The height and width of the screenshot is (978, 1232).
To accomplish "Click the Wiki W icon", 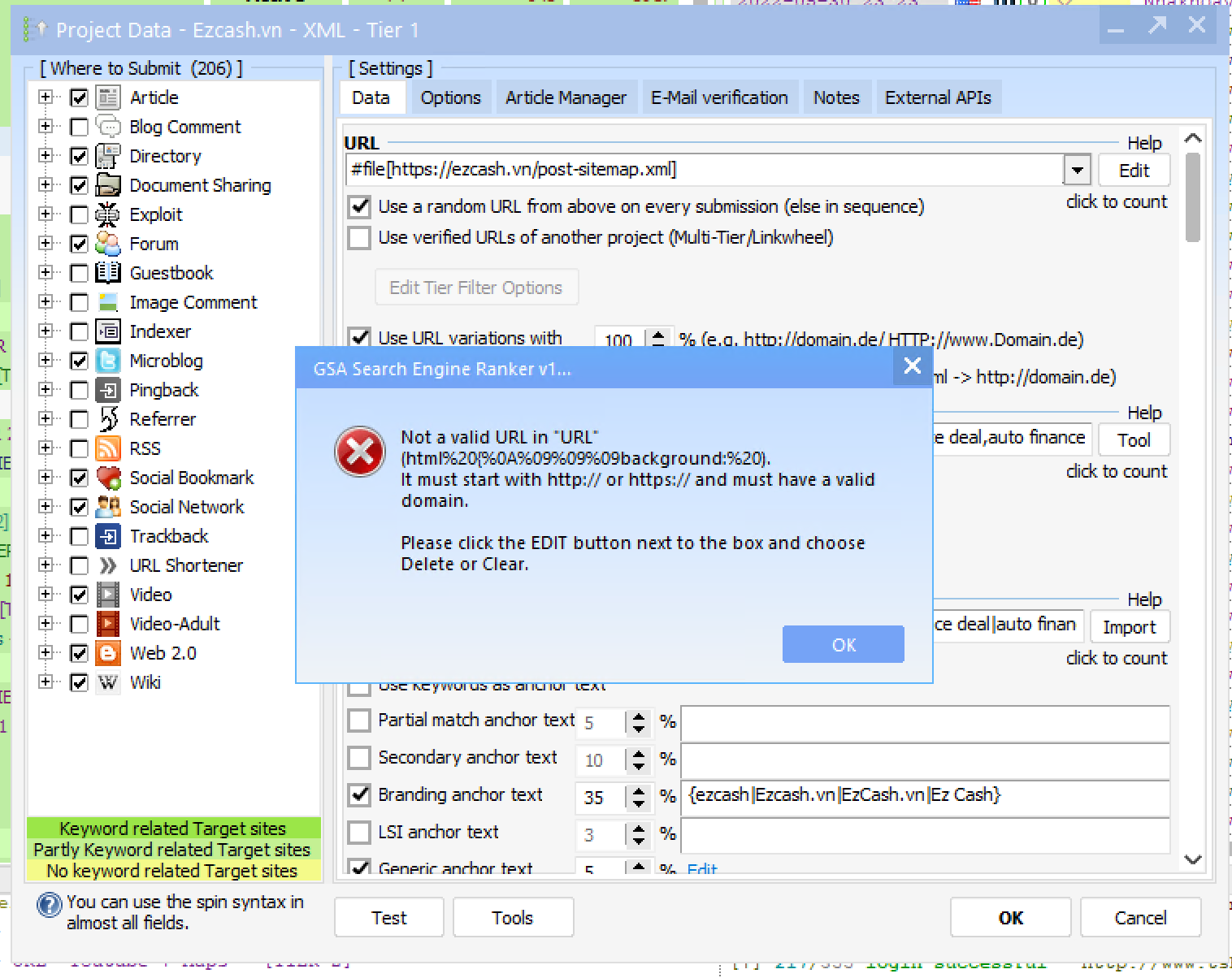I will click(108, 682).
